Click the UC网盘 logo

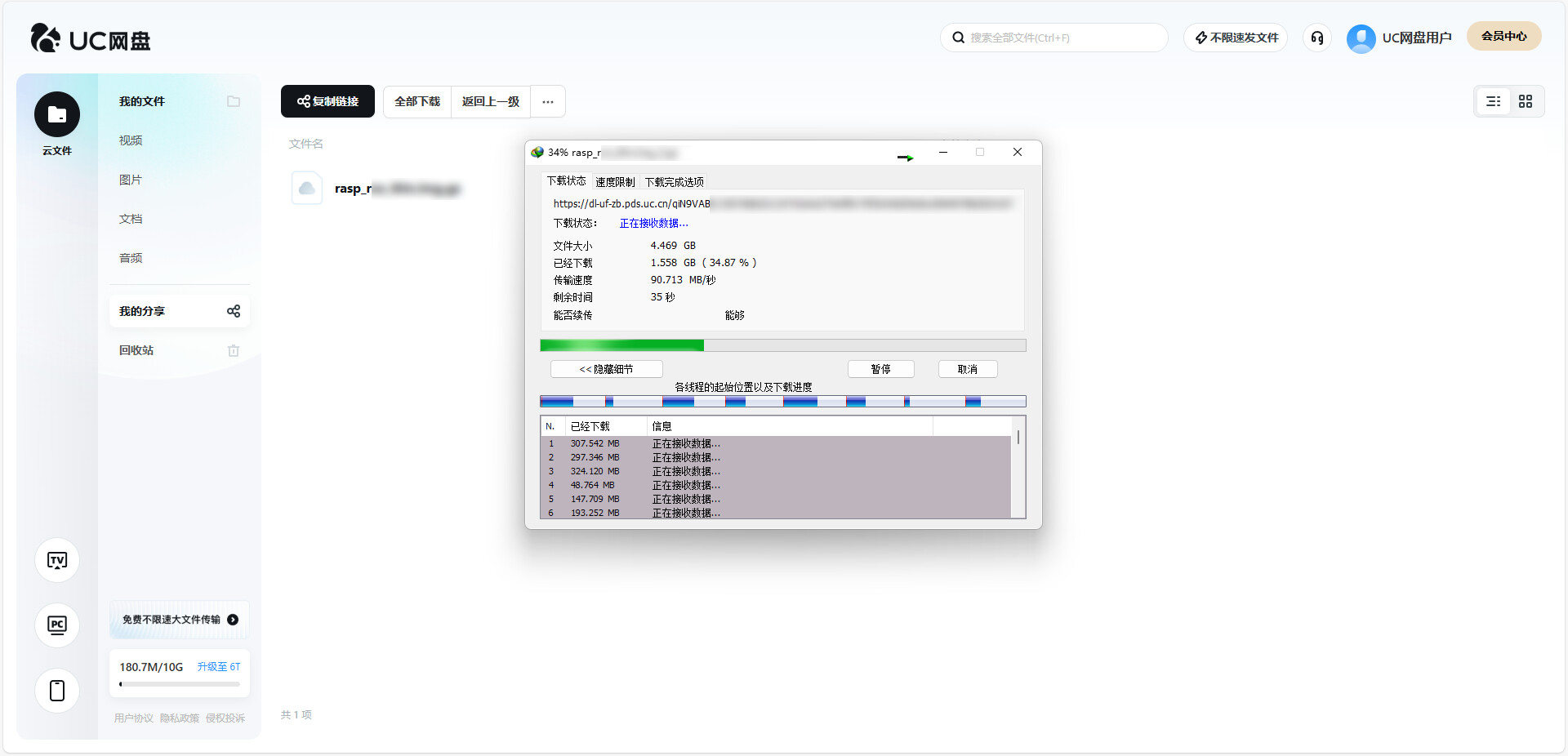(90, 38)
